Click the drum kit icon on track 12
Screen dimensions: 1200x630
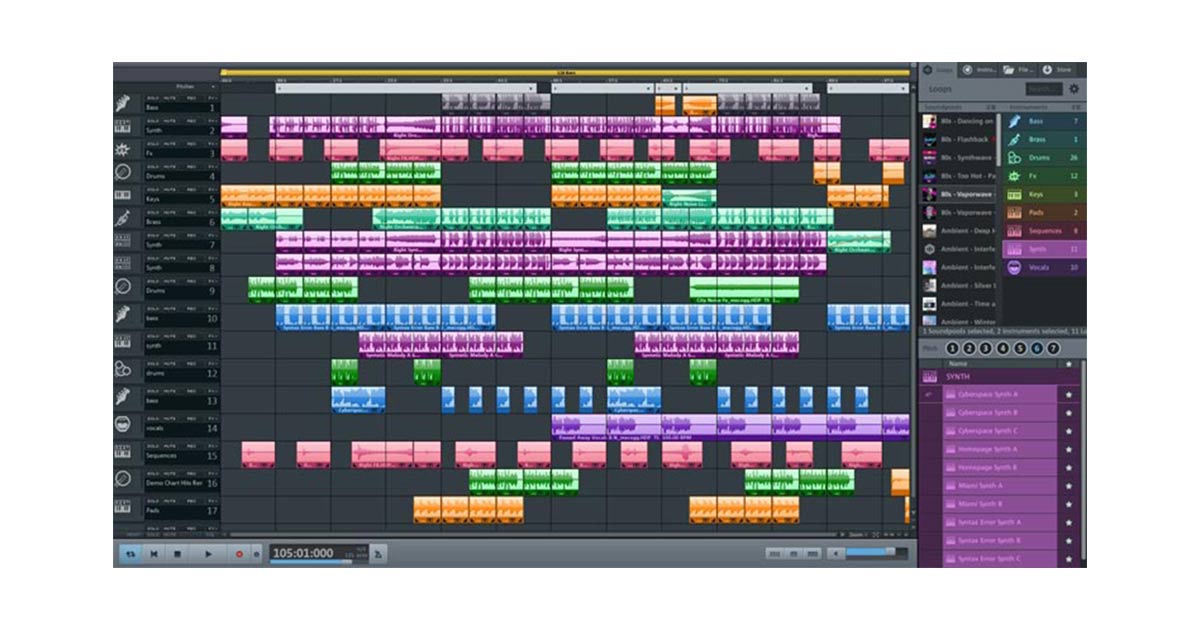(x=123, y=369)
